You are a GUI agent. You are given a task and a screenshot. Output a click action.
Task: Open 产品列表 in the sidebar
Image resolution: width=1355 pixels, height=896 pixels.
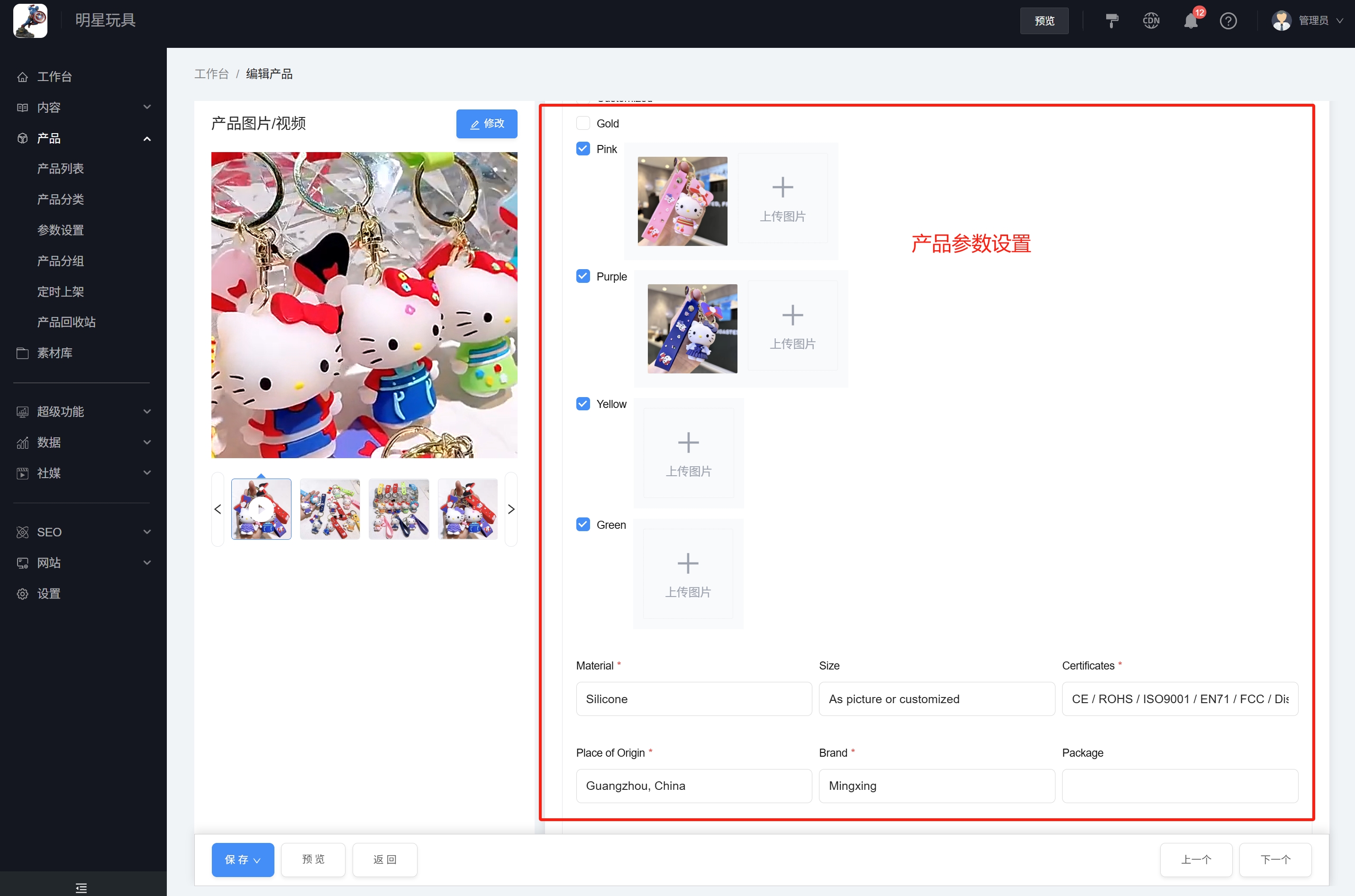coord(61,169)
